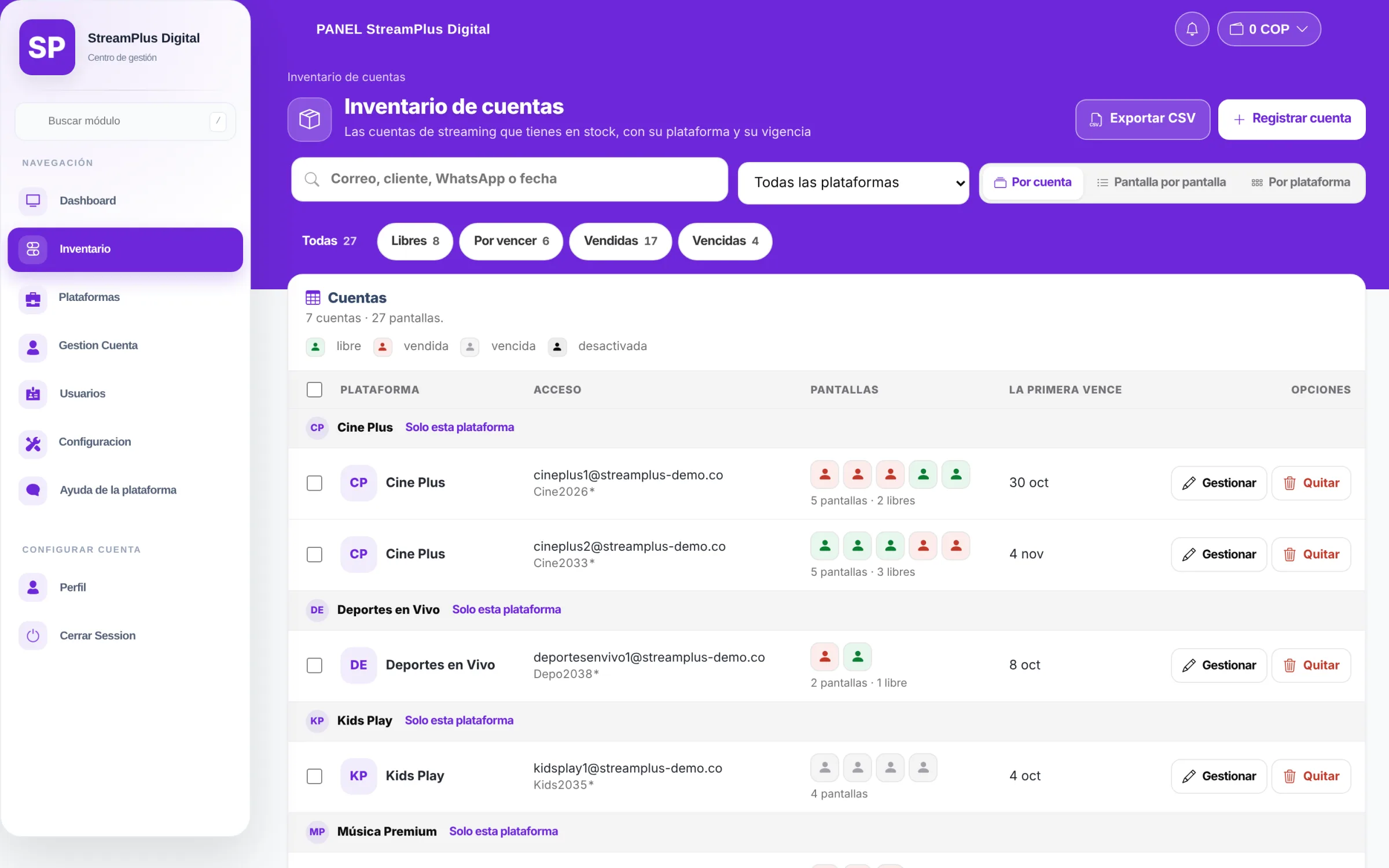Click the Cuentas table grid icon
The image size is (1389, 868).
(313, 298)
